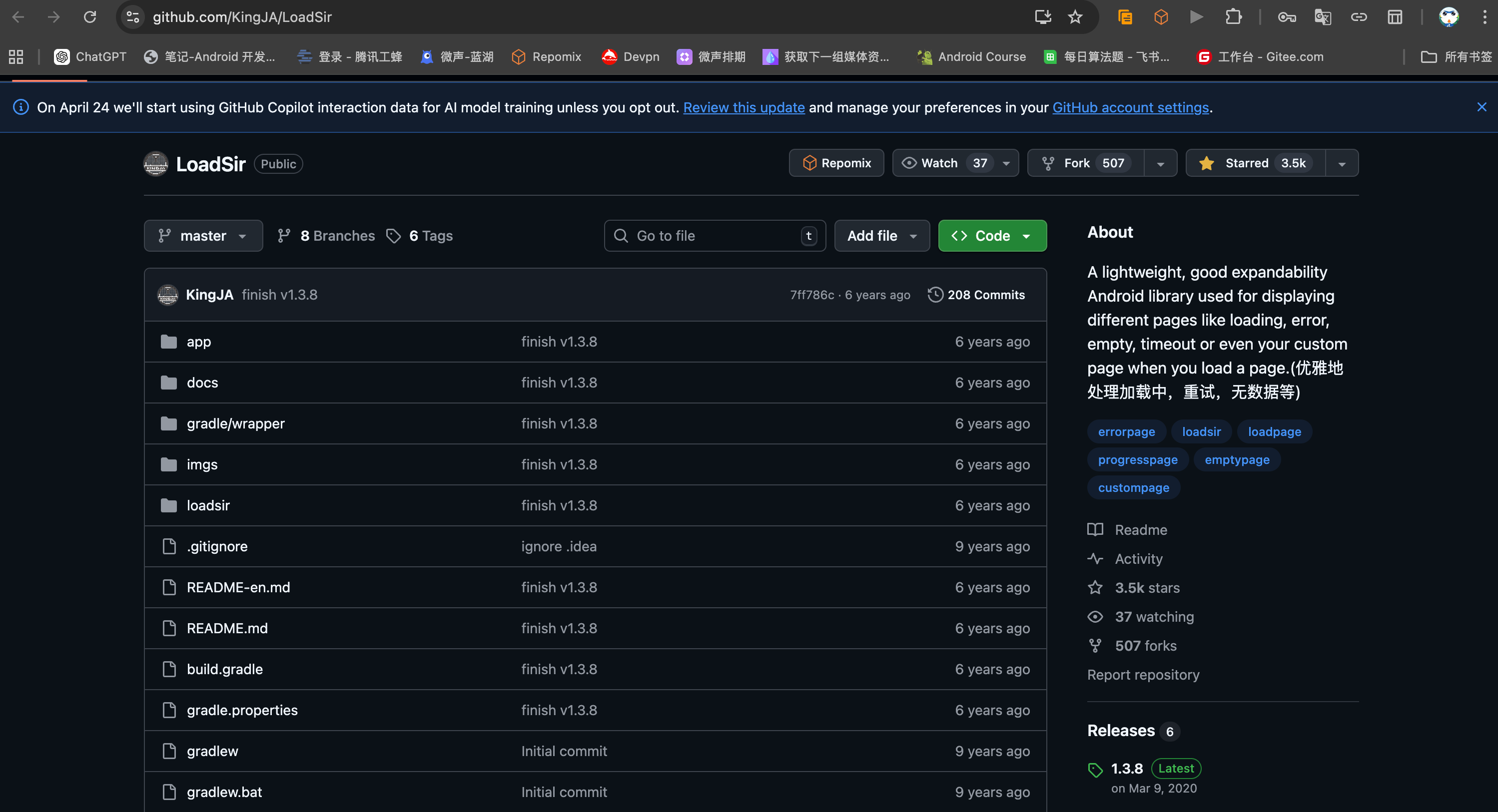Open the green Code dropdown
The height and width of the screenshot is (812, 1498).
(992, 235)
